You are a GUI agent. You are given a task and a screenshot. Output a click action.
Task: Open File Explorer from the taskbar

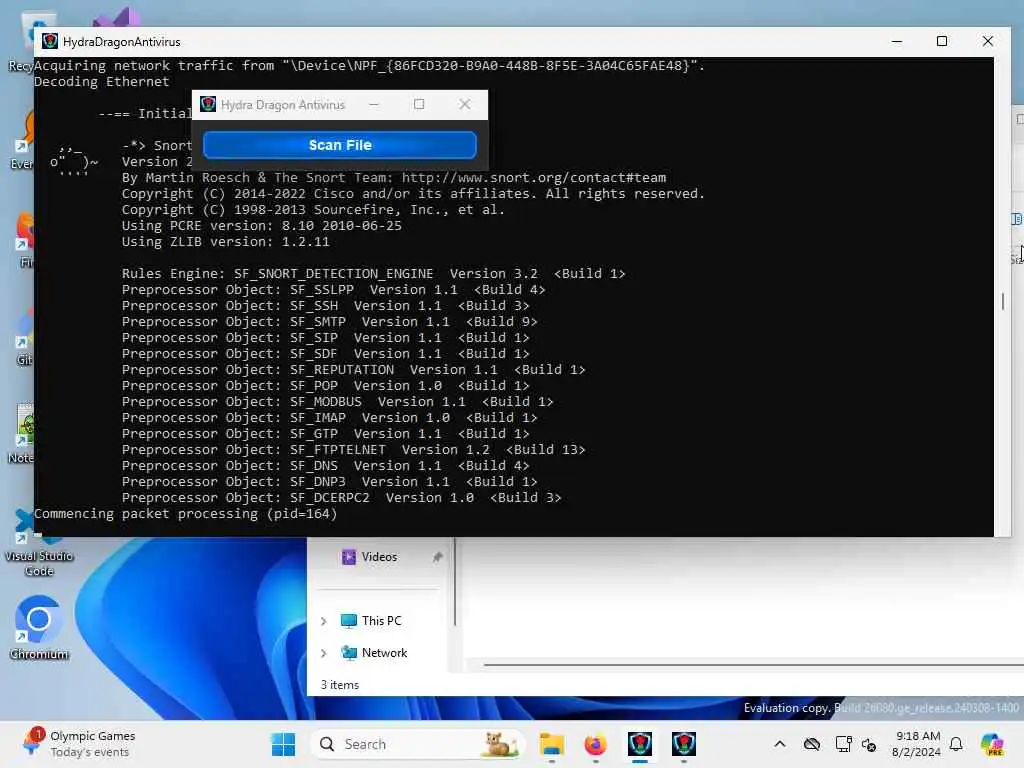click(552, 744)
